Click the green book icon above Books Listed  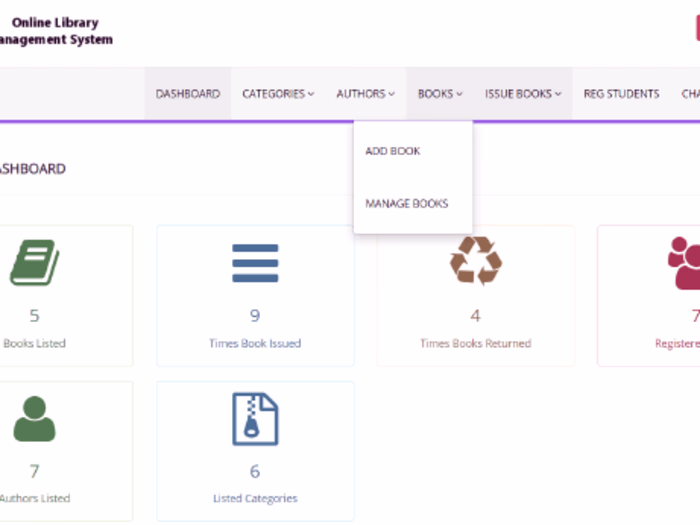tap(34, 262)
